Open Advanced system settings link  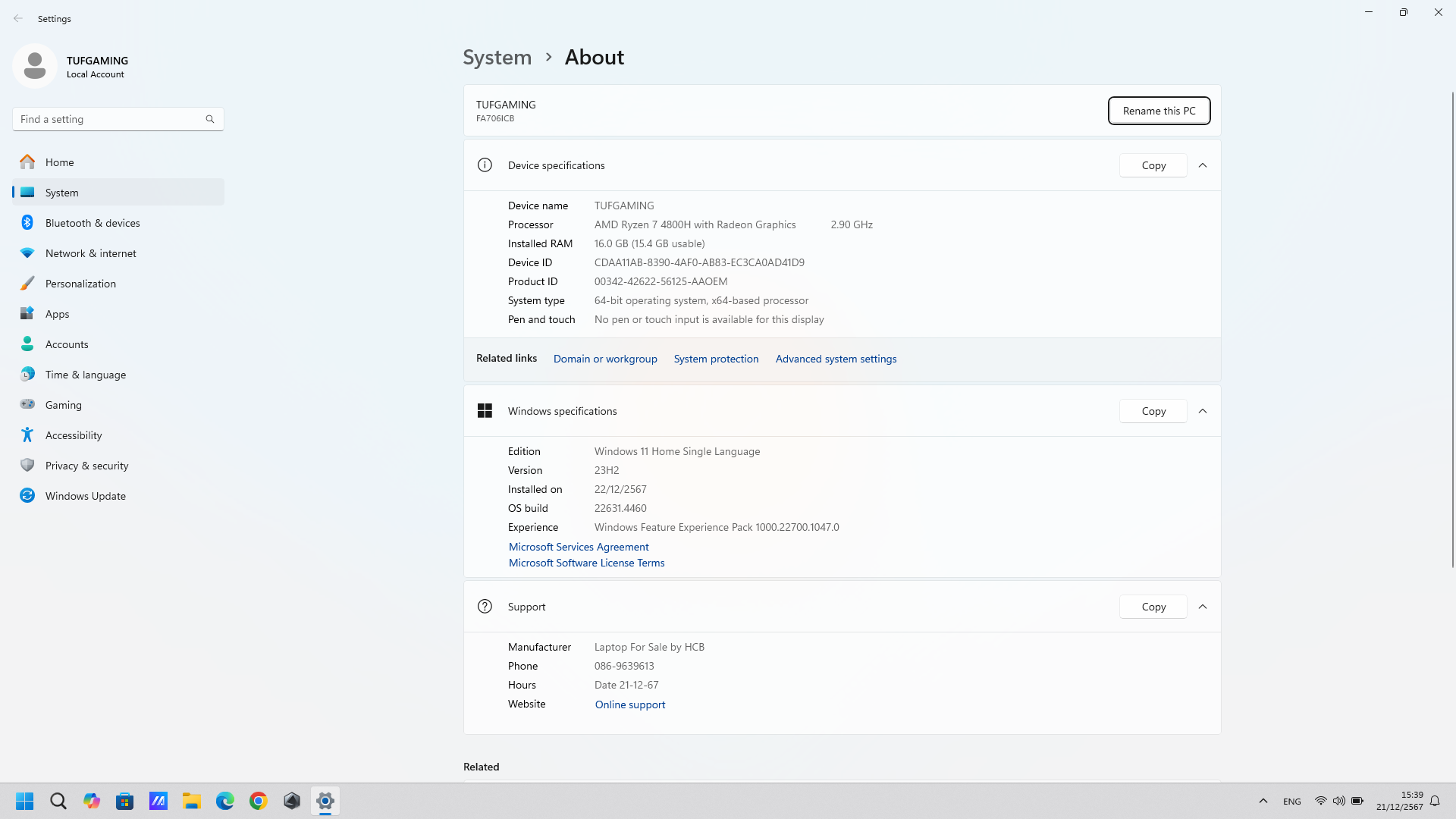pyautogui.click(x=836, y=359)
